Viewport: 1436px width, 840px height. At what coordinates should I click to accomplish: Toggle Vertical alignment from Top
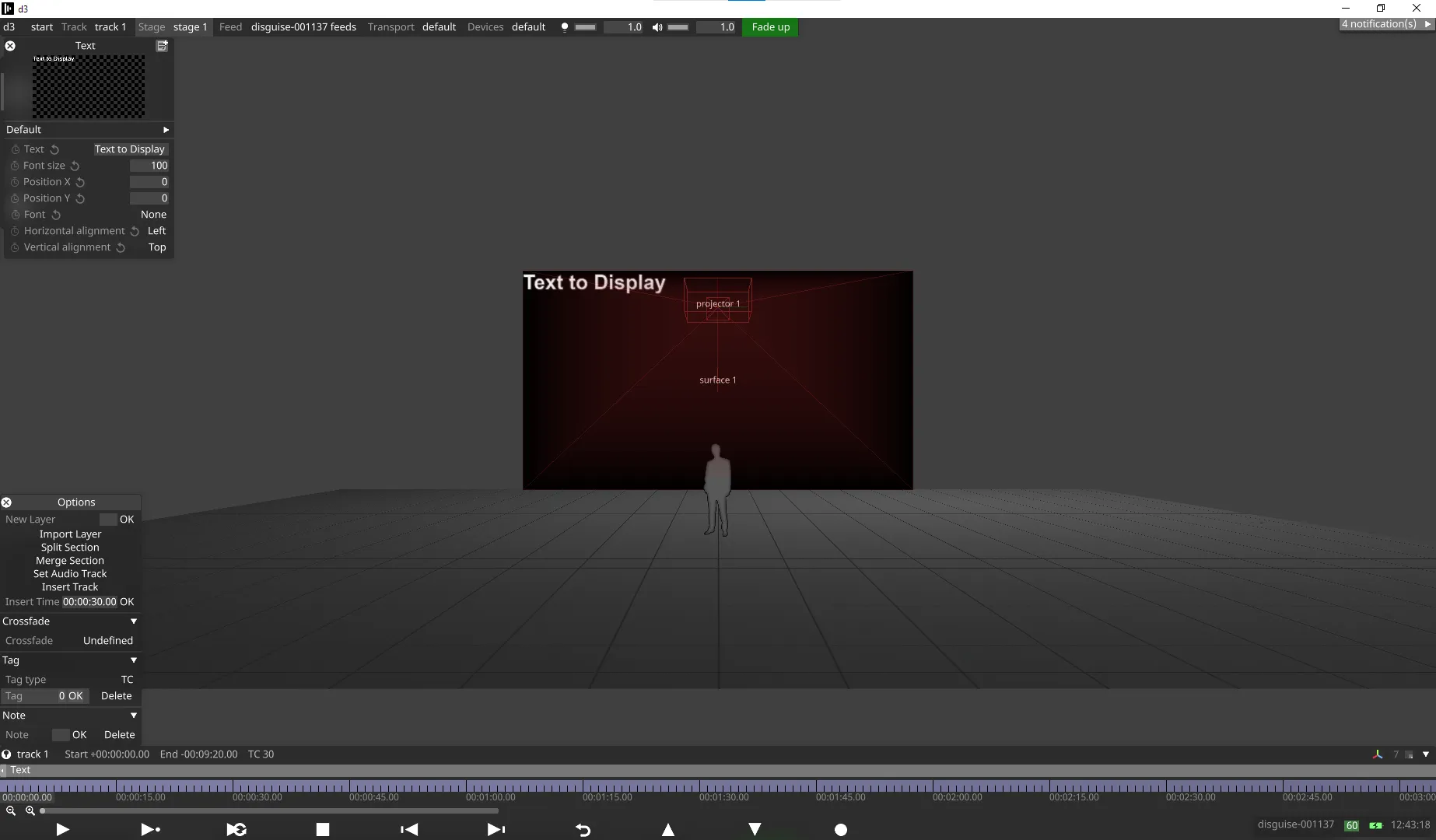click(x=156, y=247)
